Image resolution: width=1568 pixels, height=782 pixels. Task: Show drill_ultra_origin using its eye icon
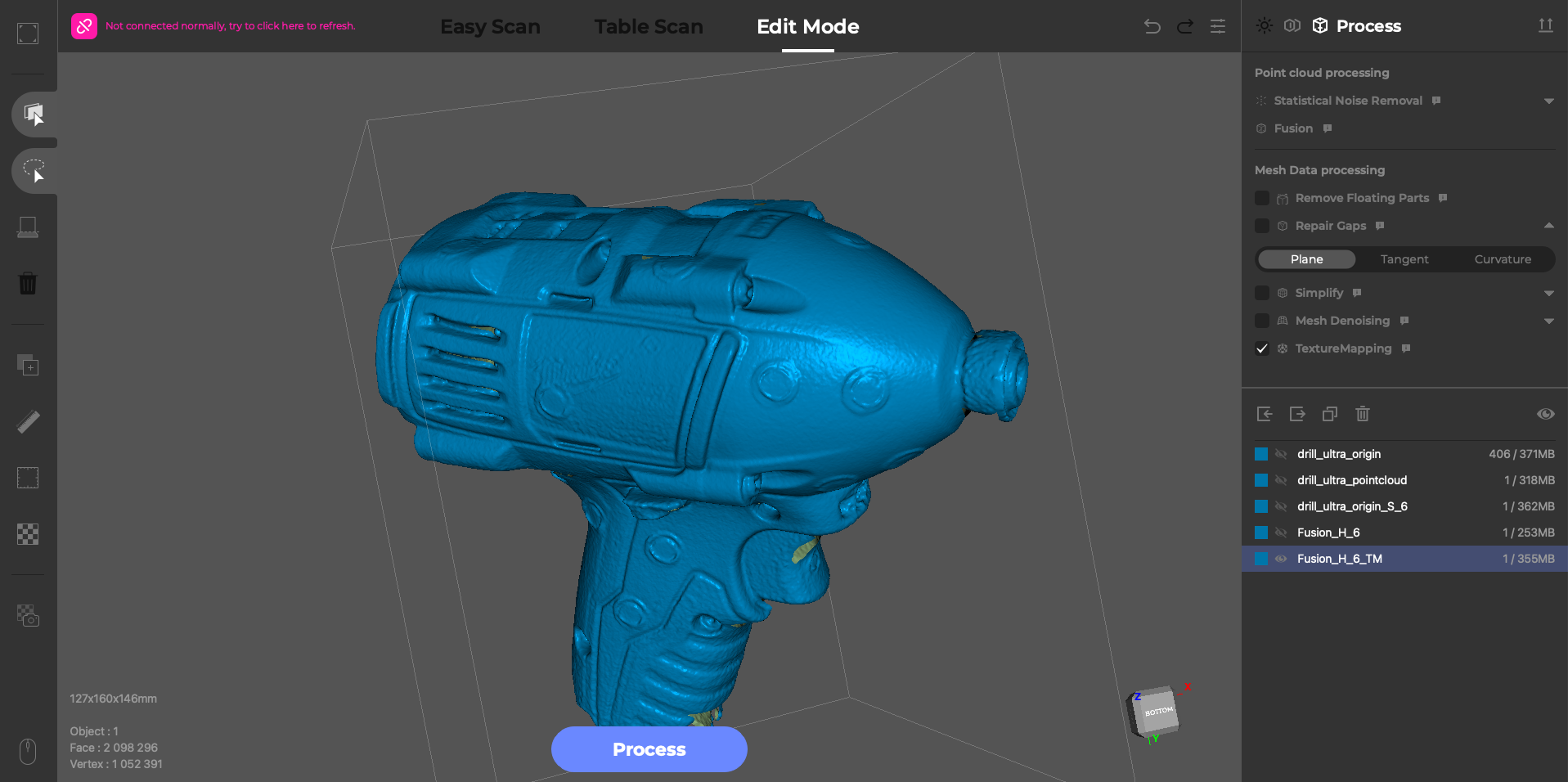coord(1282,454)
